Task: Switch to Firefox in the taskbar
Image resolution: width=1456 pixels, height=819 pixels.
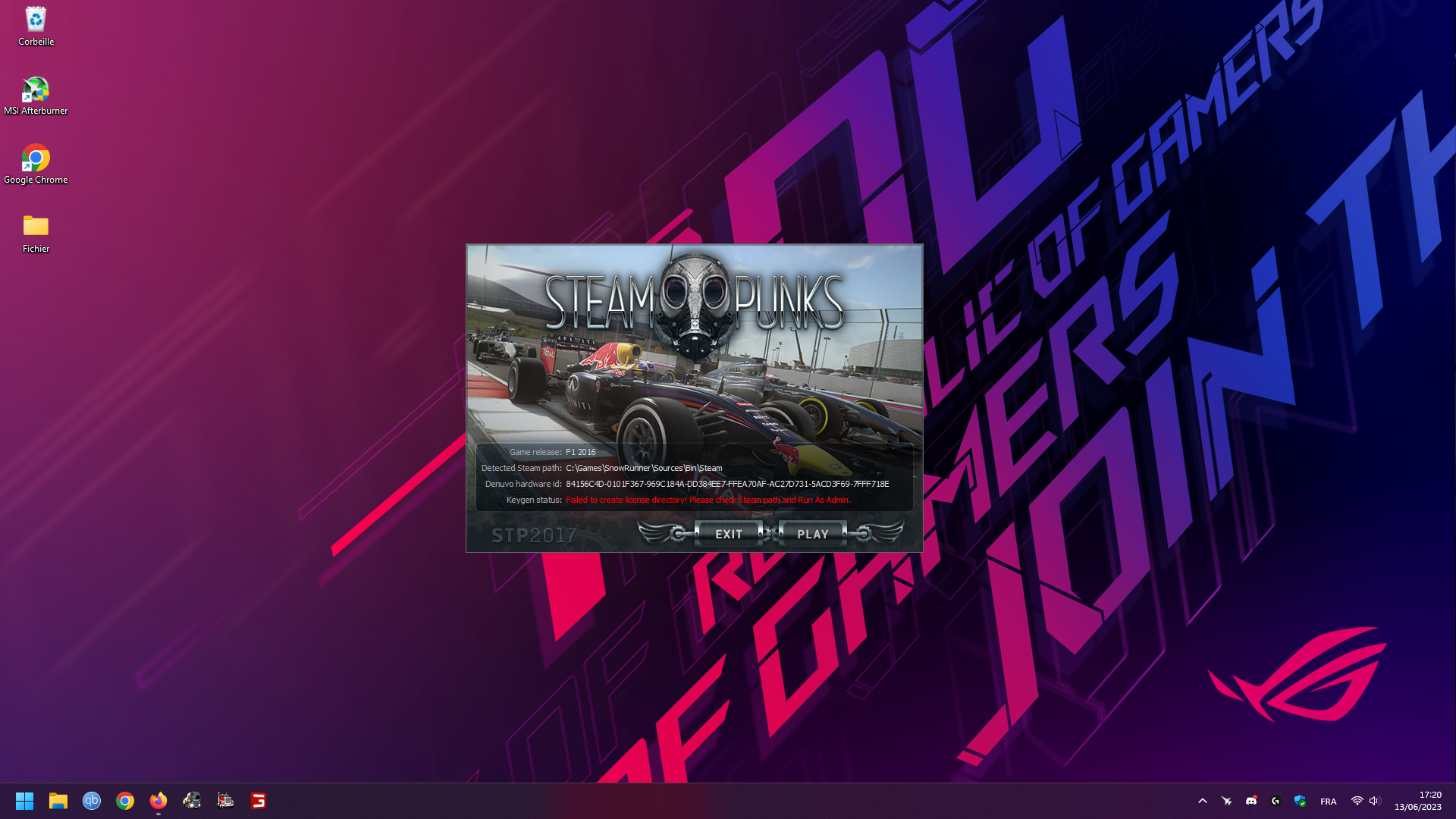Action: tap(158, 801)
